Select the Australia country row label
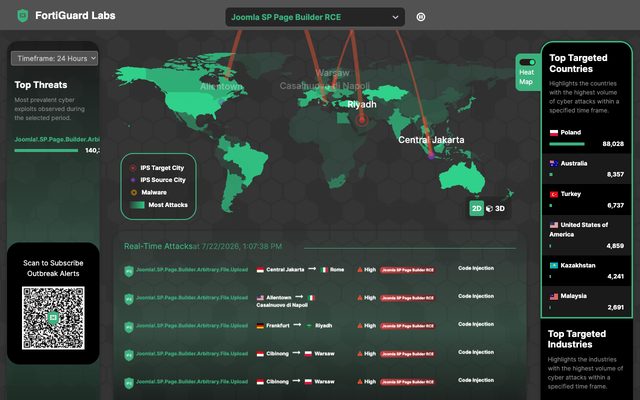The width and height of the screenshot is (640, 400). pyautogui.click(x=574, y=163)
